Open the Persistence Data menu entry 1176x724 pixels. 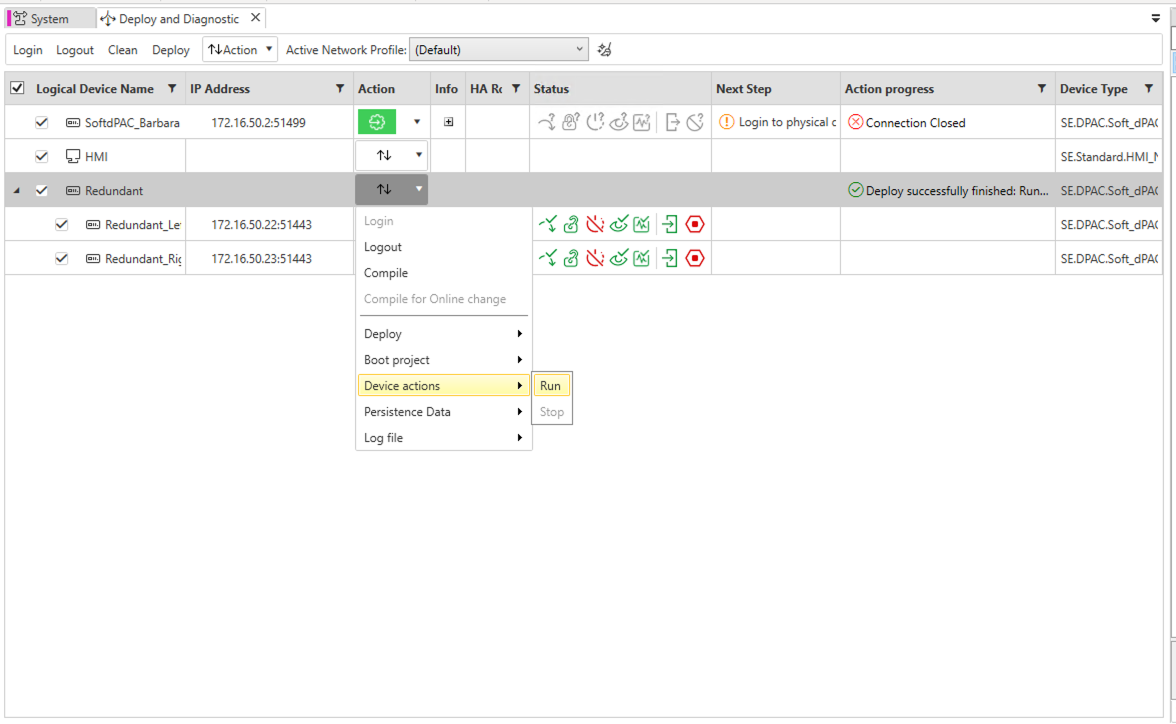tap(443, 411)
